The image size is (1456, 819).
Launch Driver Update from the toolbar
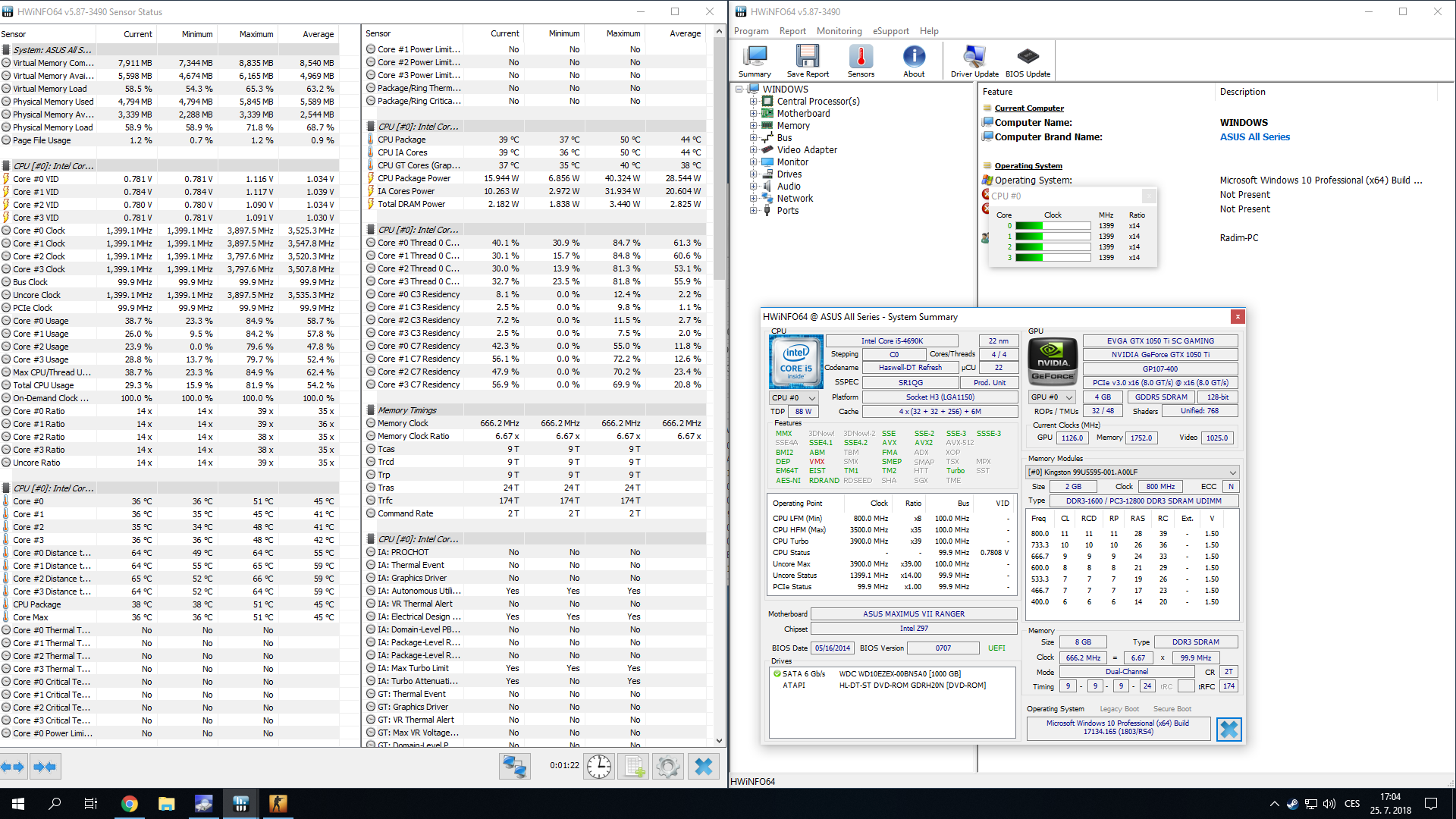(974, 61)
